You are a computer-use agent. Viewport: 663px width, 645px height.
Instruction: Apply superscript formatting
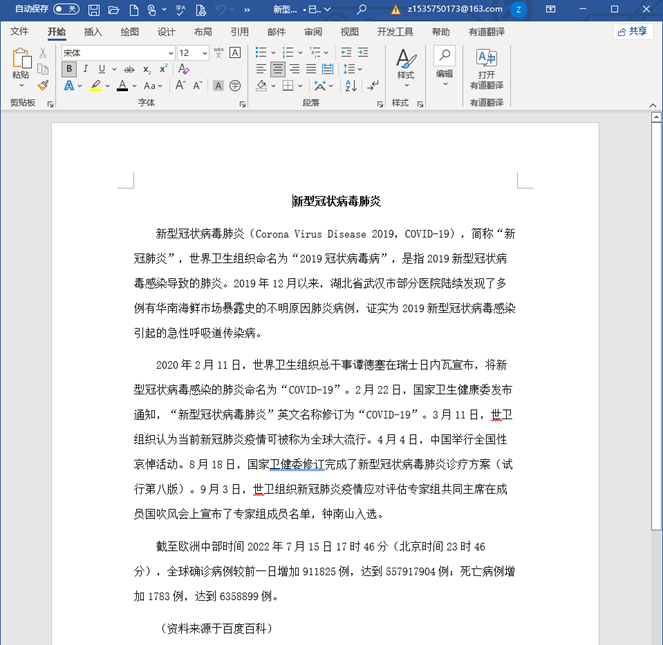(163, 69)
